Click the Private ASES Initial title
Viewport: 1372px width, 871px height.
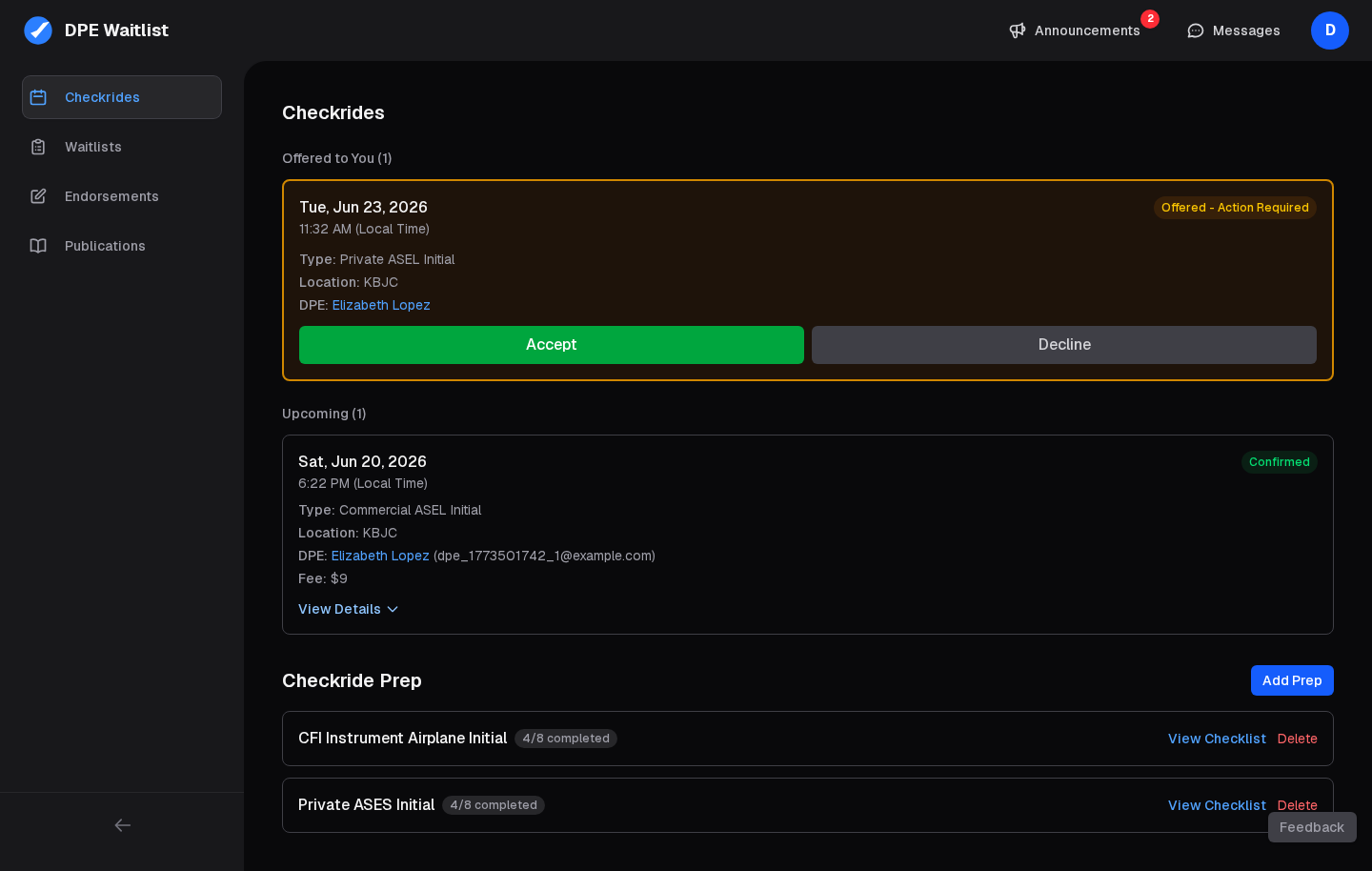[x=366, y=805]
